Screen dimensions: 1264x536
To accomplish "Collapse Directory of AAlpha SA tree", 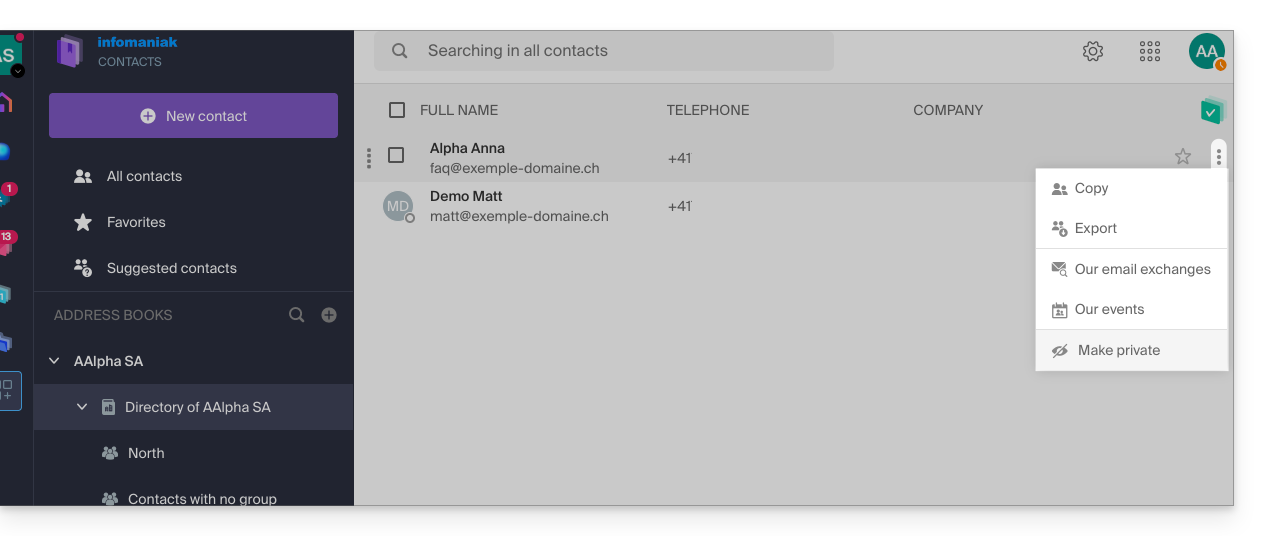I will pyautogui.click(x=82, y=407).
